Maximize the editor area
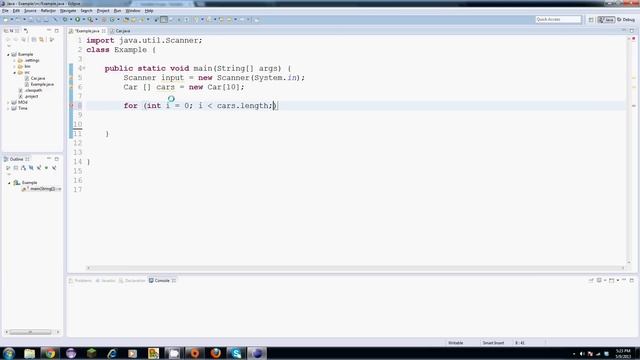The width and height of the screenshot is (640, 360). (x=632, y=31)
